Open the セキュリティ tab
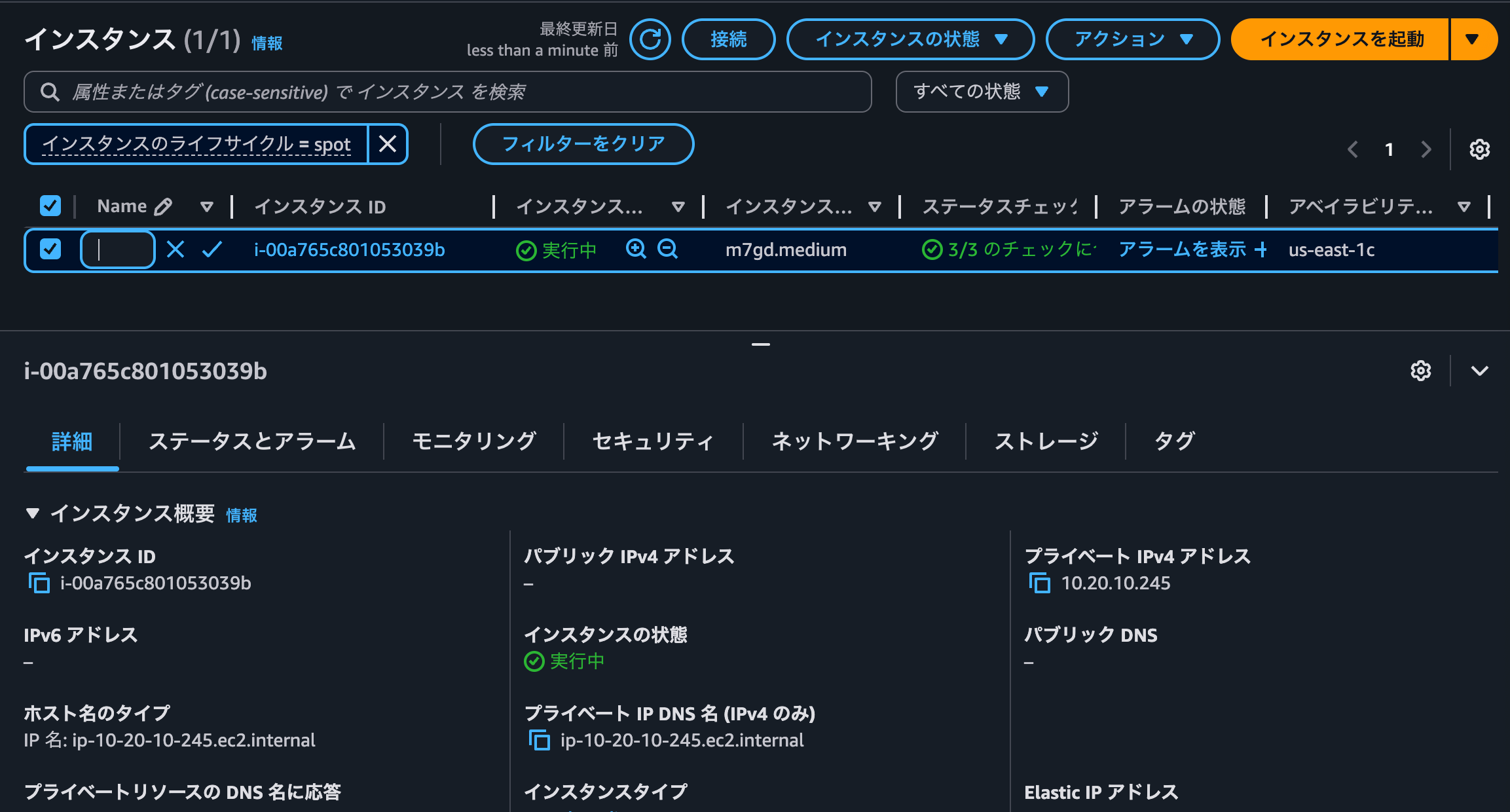Screen dimensions: 1510x812 [652, 441]
